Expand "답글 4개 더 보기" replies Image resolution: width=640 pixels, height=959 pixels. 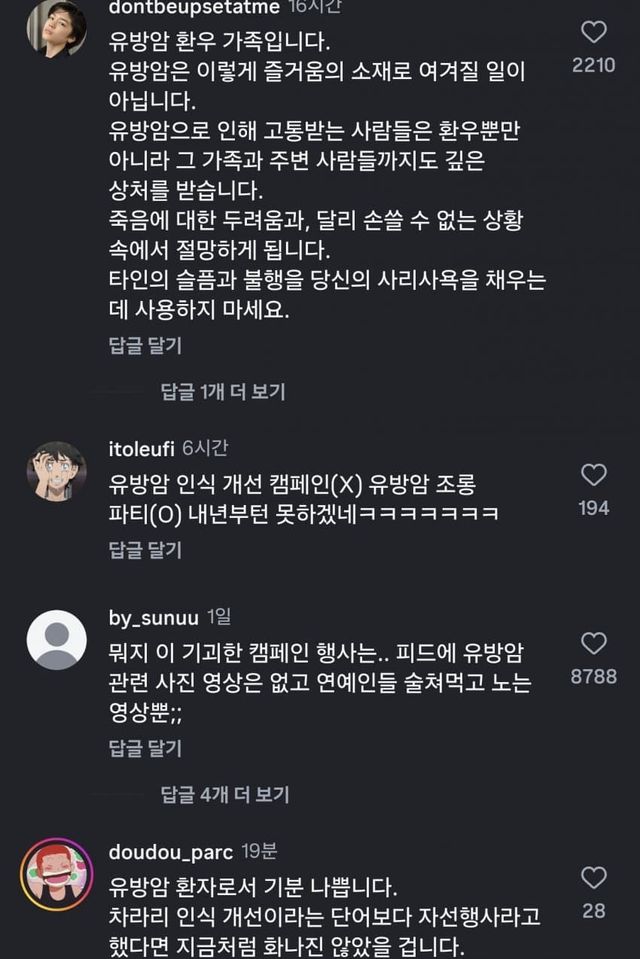pos(225,795)
